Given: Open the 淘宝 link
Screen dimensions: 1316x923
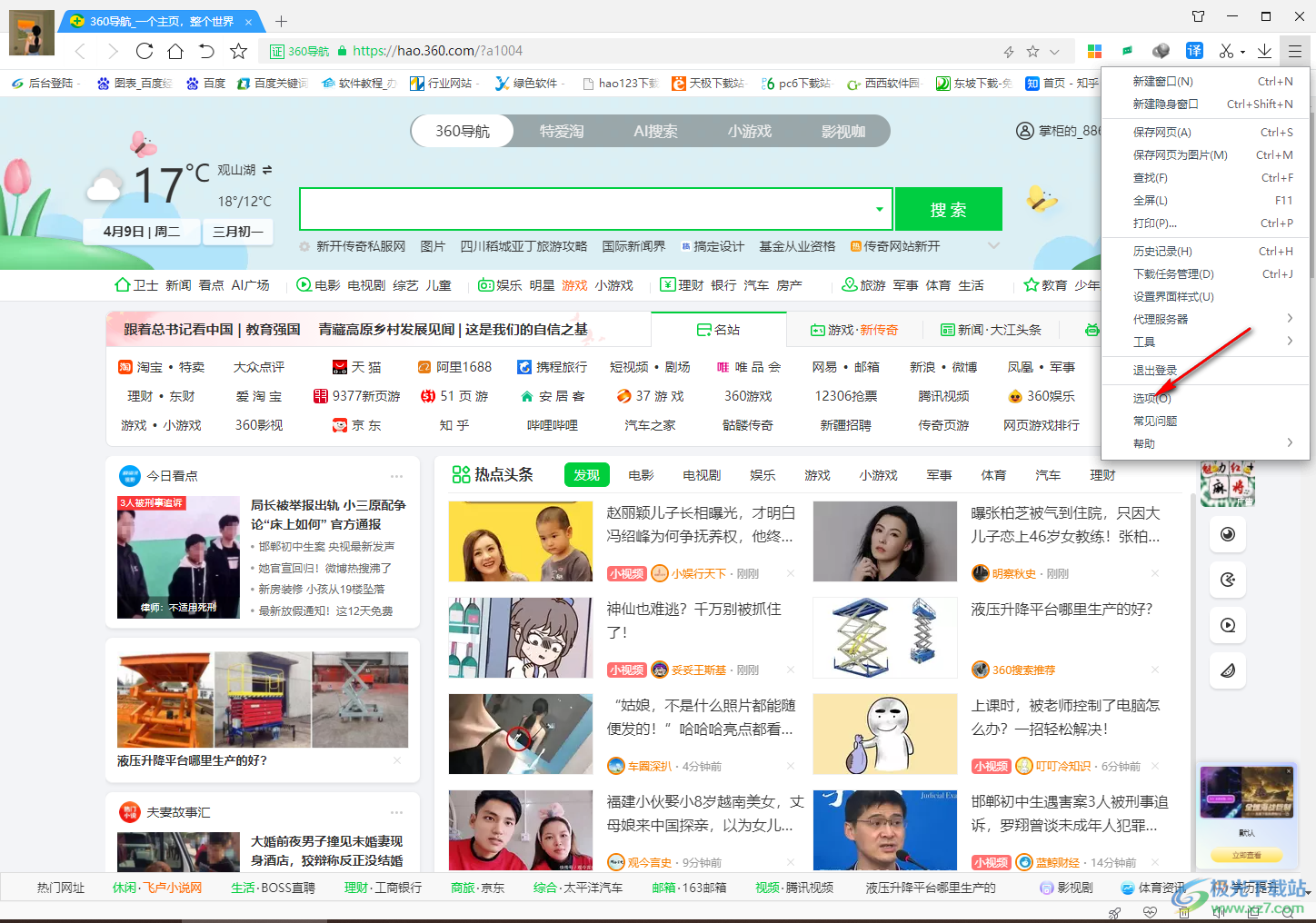Looking at the screenshot, I should click(x=150, y=367).
